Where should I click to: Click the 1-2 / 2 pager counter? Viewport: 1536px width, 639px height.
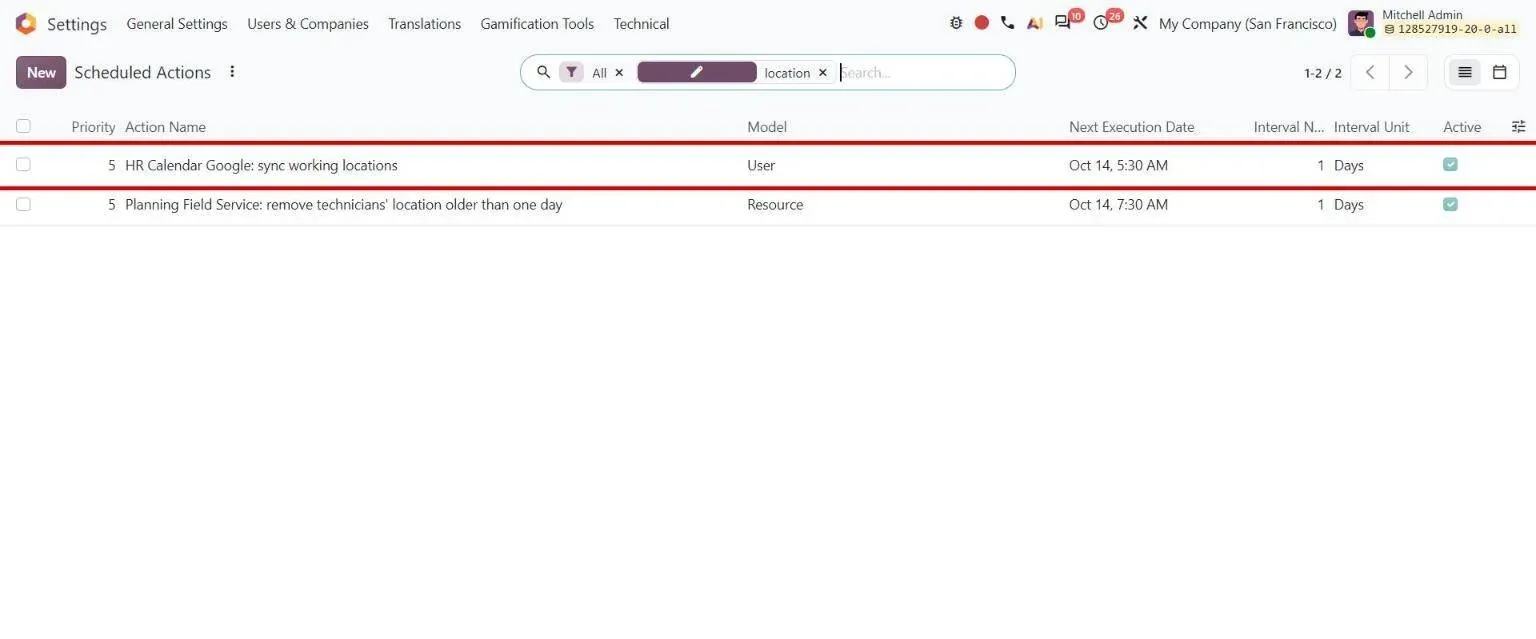click(x=1322, y=73)
